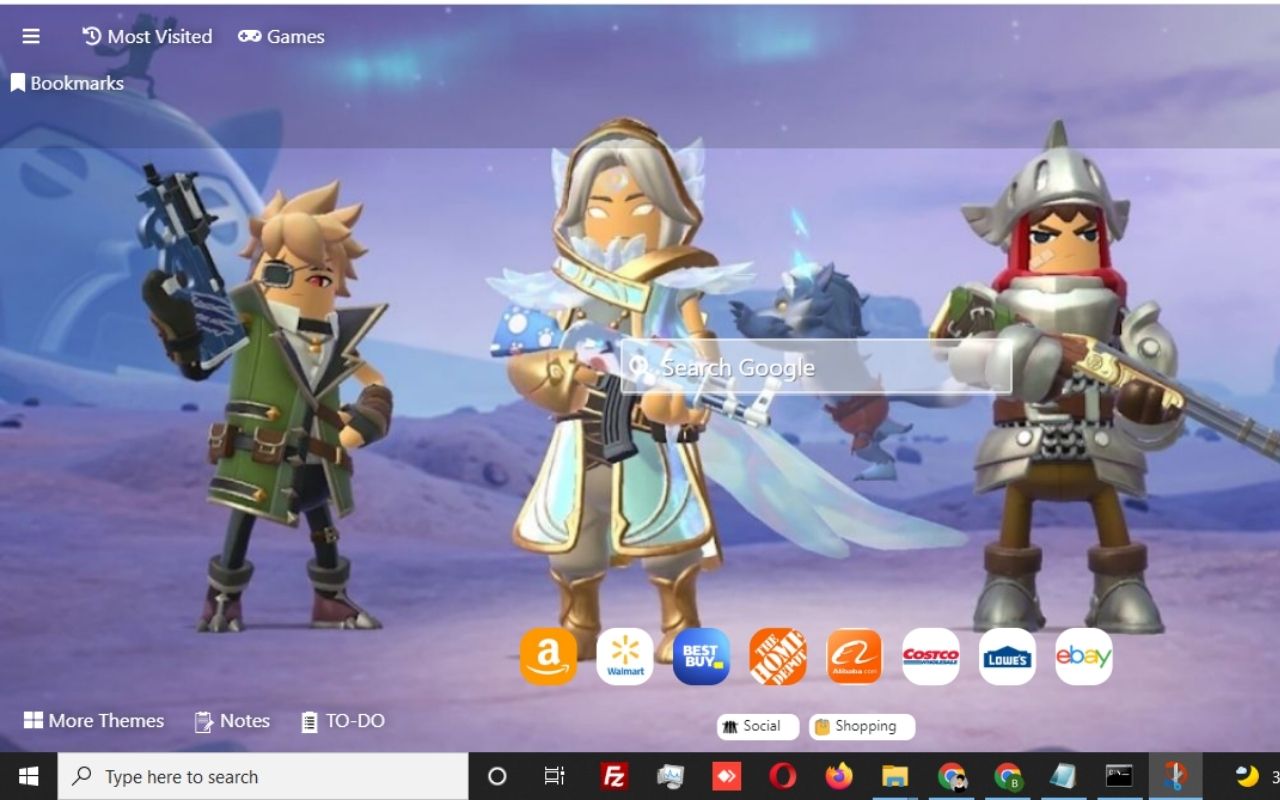Switch to the Shopping shortcuts category
This screenshot has height=800, width=1280.
pos(861,727)
